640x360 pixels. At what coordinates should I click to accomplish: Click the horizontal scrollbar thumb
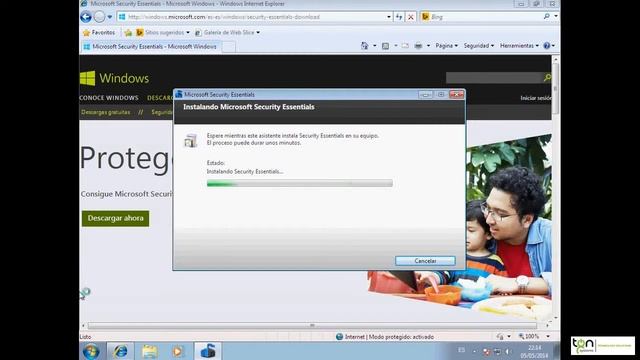point(312,326)
